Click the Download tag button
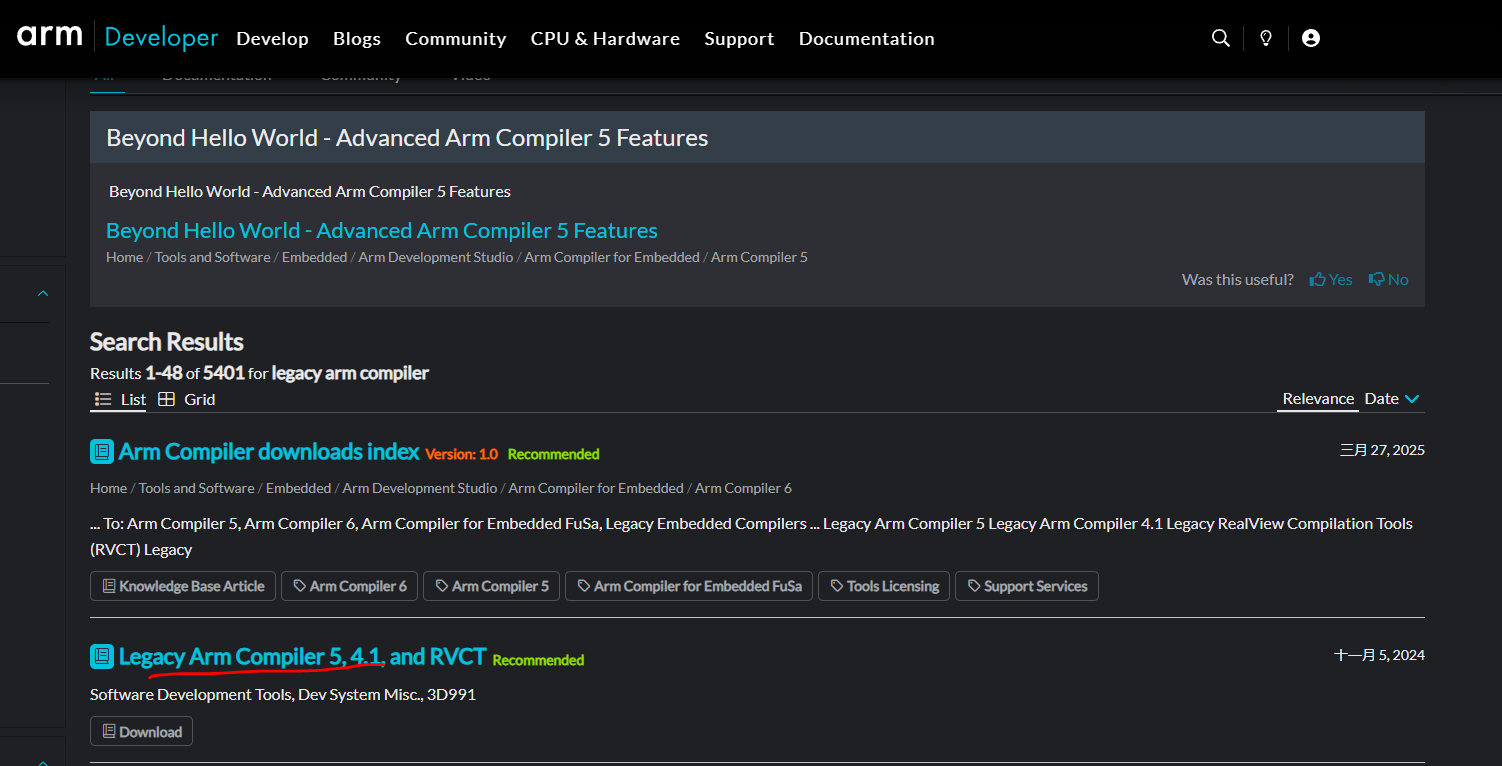Image resolution: width=1502 pixels, height=766 pixels. [x=141, y=732]
